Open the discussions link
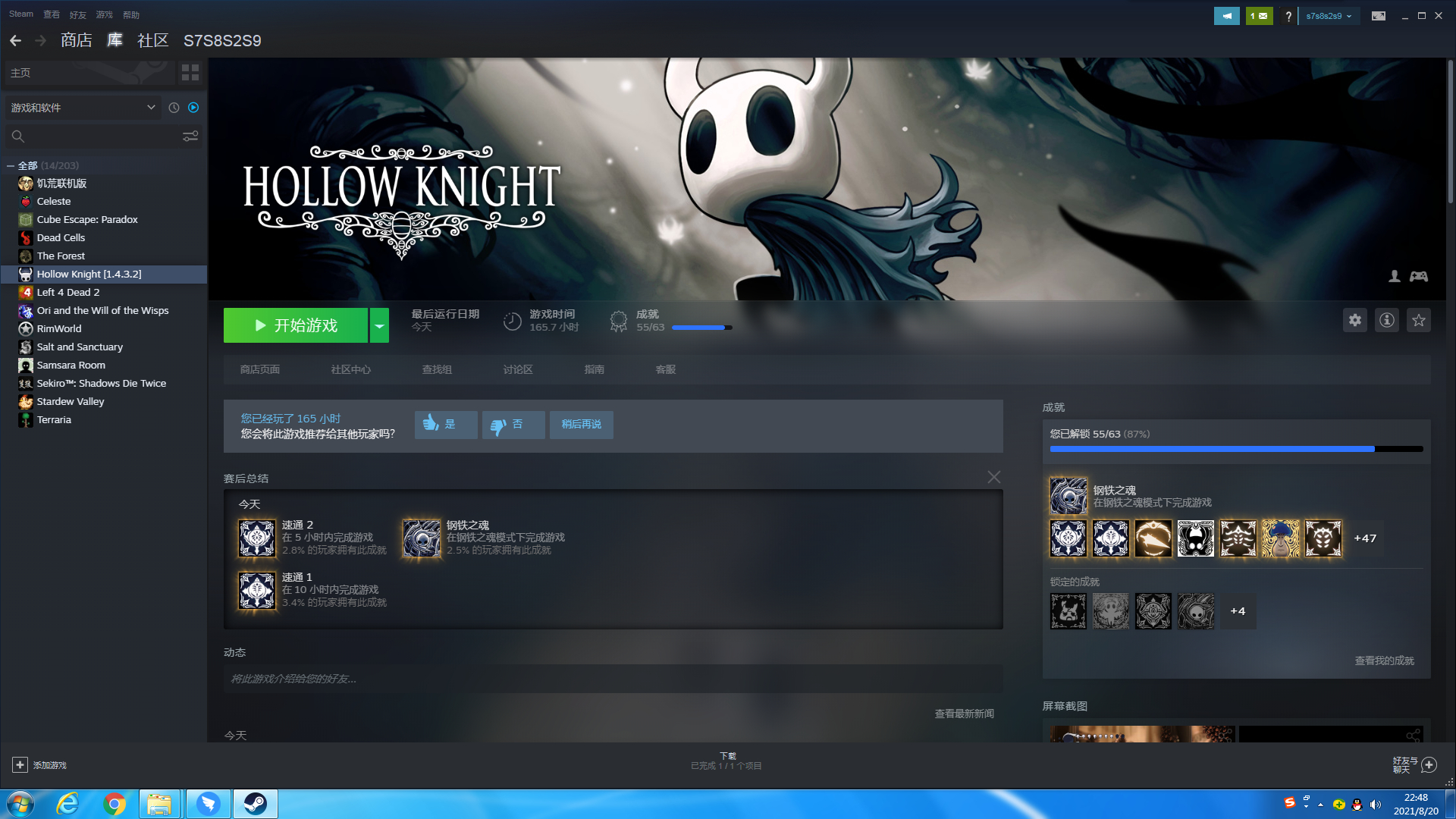1456x819 pixels. tap(518, 369)
